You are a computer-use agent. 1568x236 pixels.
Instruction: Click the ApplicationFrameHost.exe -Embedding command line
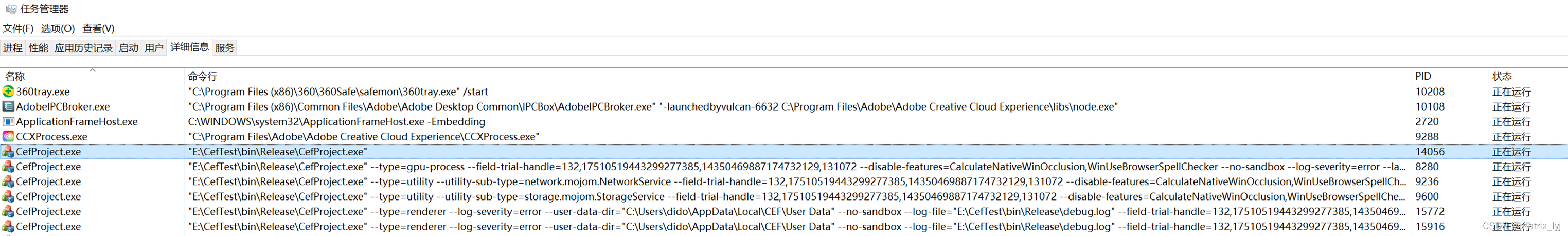pos(336,122)
